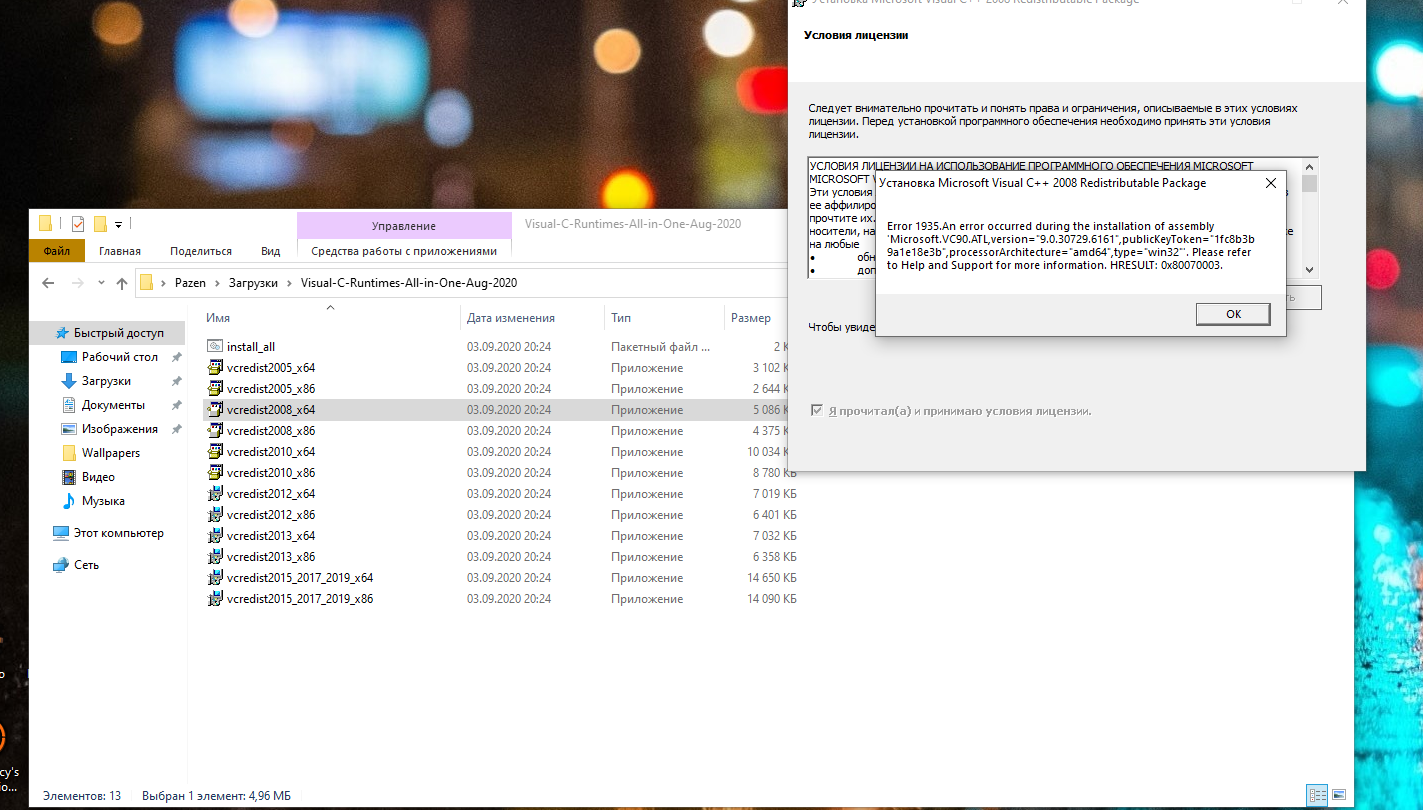The width and height of the screenshot is (1423, 810).
Task: Click the folder icon in the address bar
Action: [x=146, y=282]
